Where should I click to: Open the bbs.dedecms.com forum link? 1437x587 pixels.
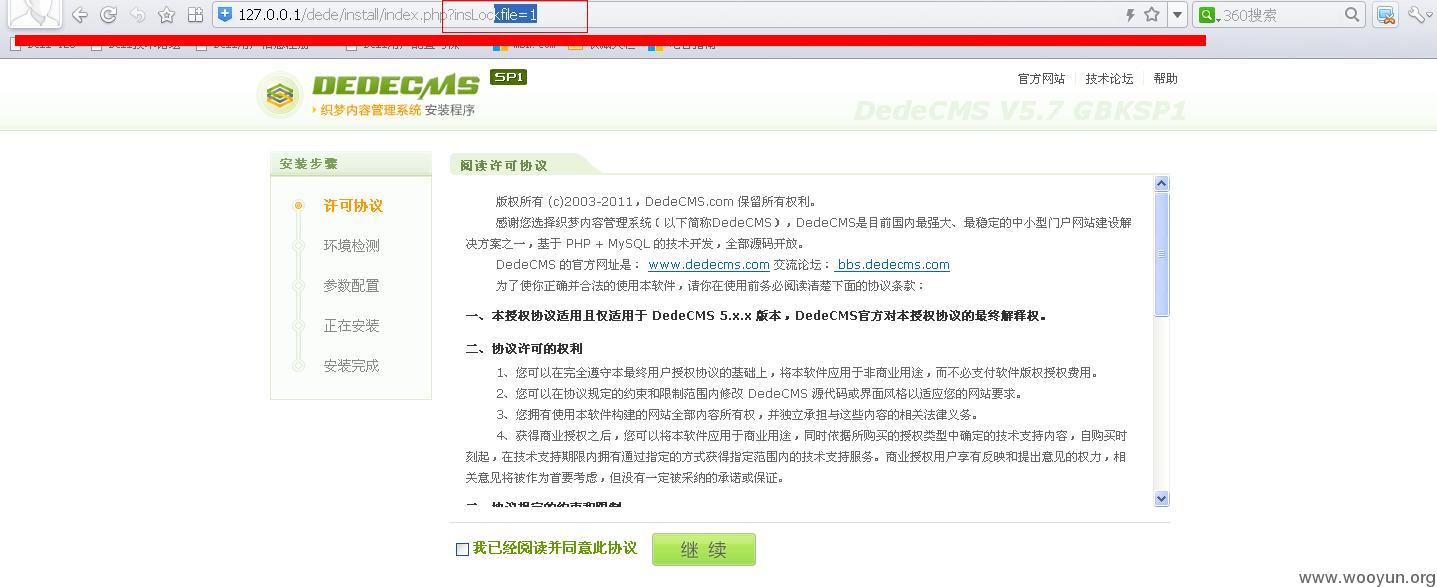click(x=892, y=265)
